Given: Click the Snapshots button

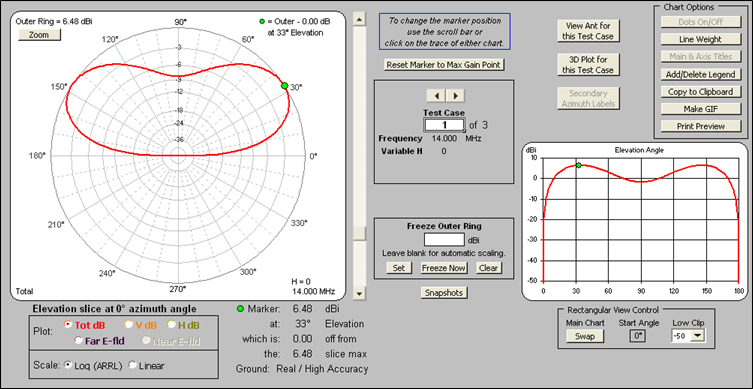Looking at the screenshot, I should pos(443,292).
